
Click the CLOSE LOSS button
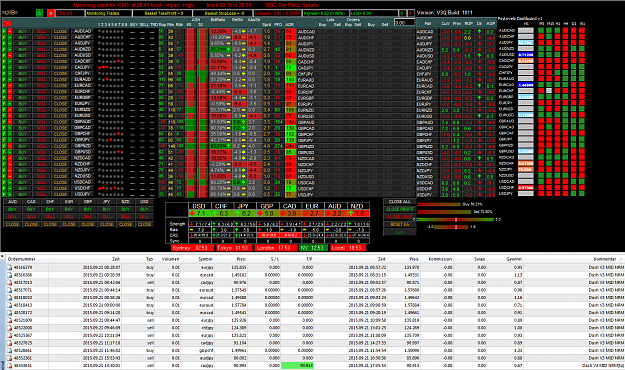399,217
